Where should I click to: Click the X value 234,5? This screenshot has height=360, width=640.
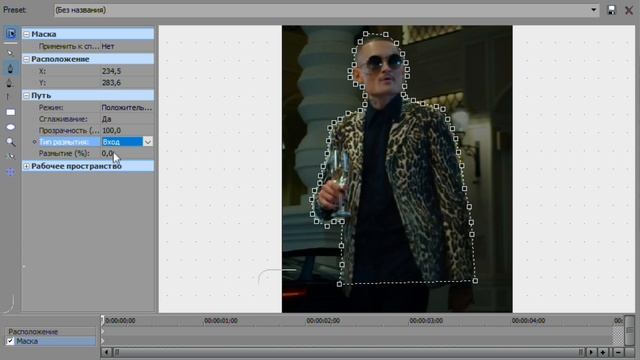coord(111,71)
